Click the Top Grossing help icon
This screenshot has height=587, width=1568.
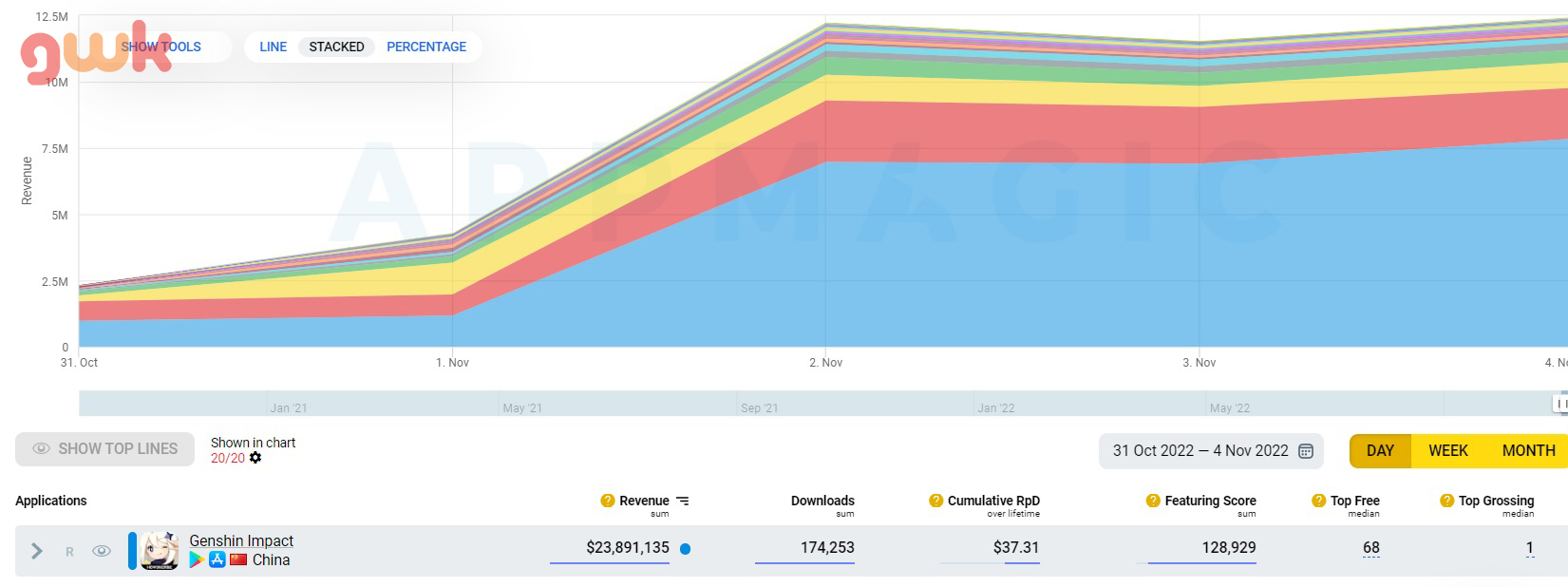point(1446,501)
